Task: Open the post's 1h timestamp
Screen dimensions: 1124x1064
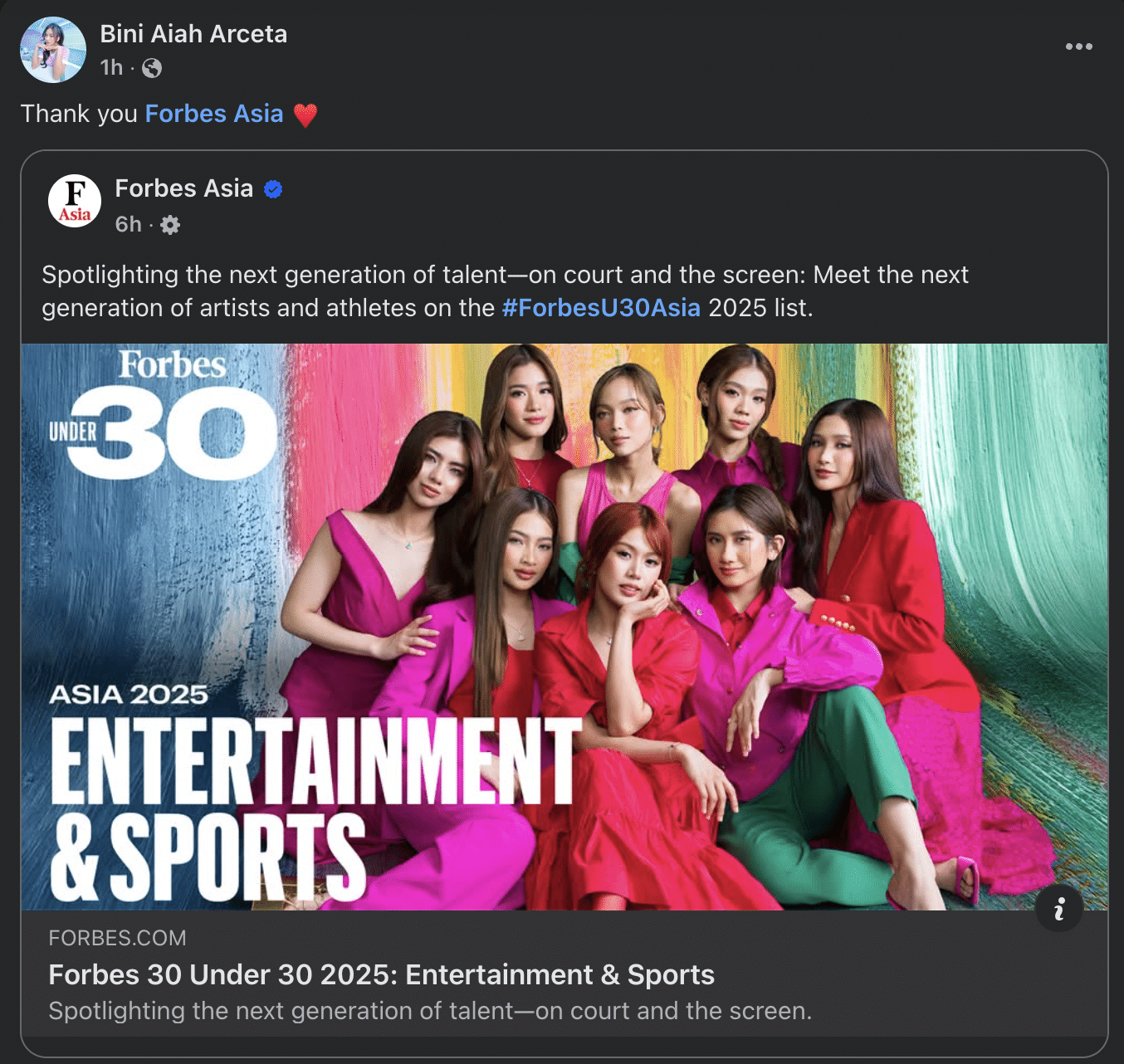Action: point(111,67)
